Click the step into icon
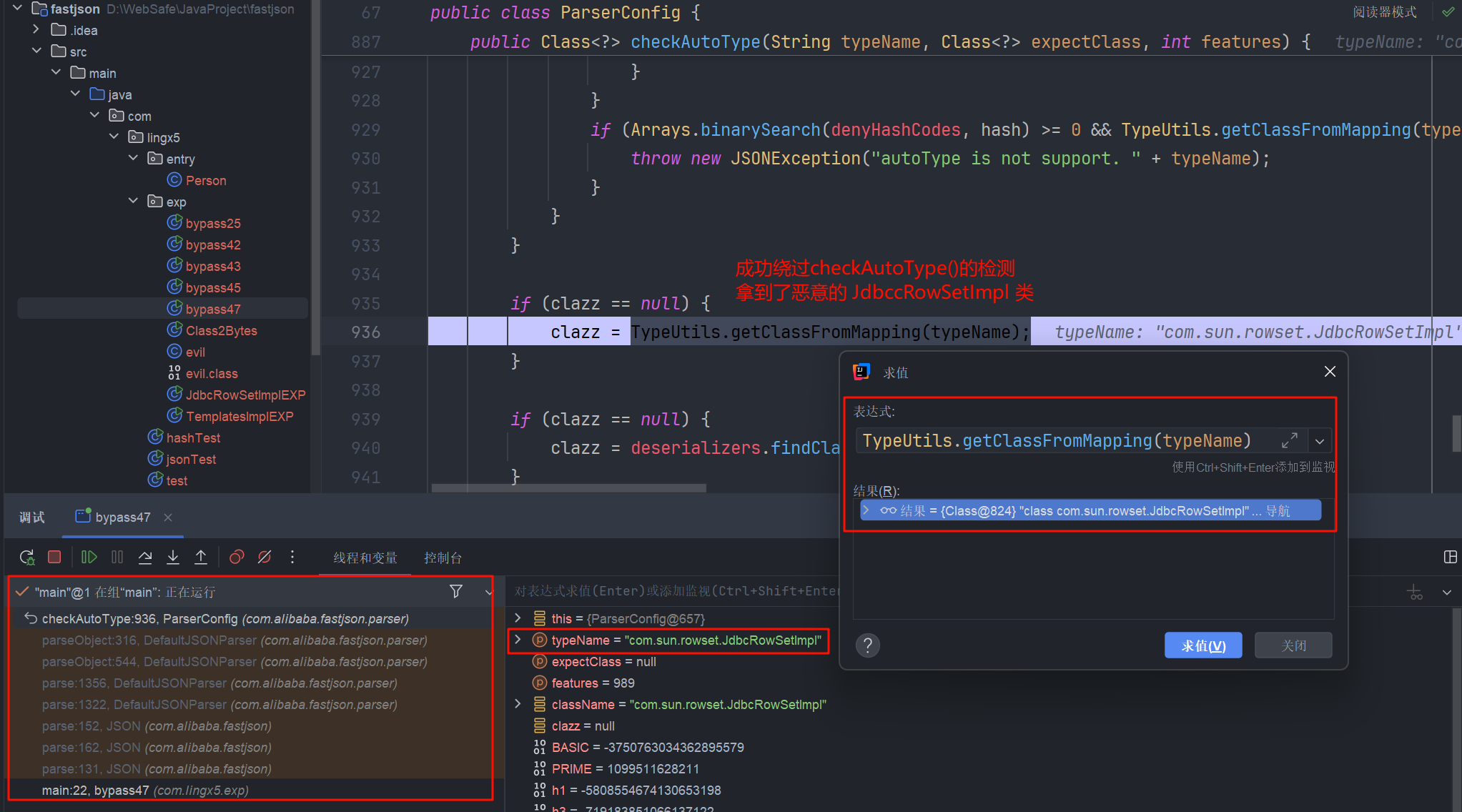The width and height of the screenshot is (1462, 812). (173, 557)
